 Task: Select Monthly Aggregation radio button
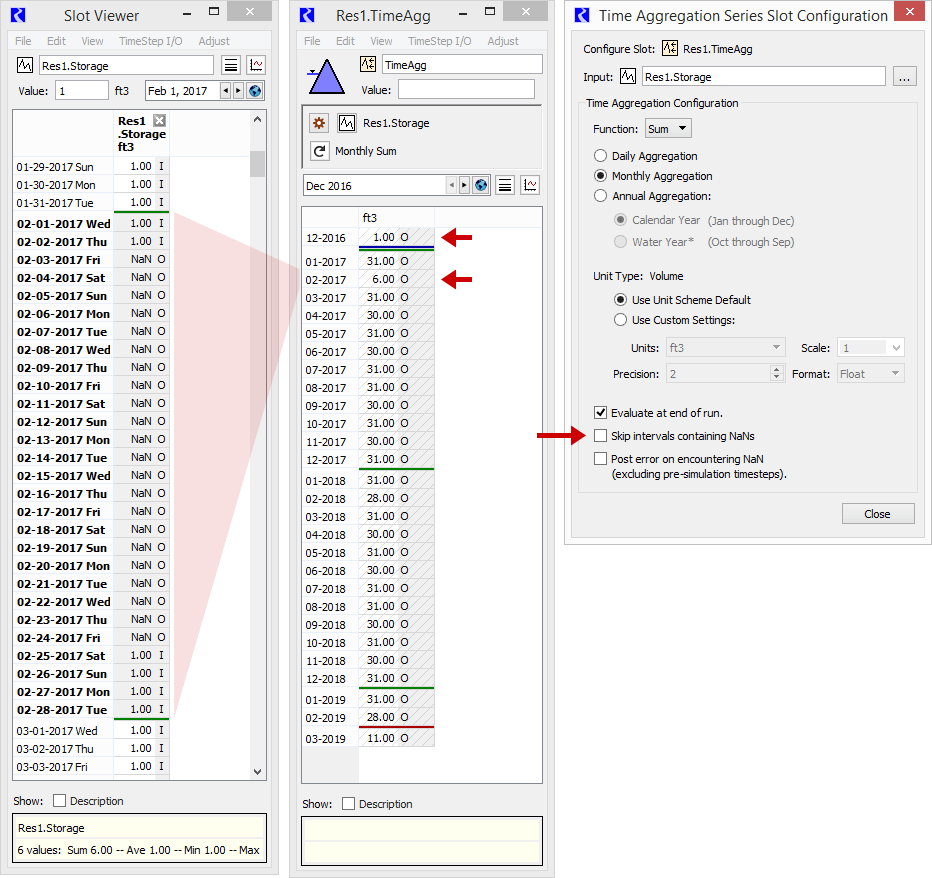click(x=600, y=176)
